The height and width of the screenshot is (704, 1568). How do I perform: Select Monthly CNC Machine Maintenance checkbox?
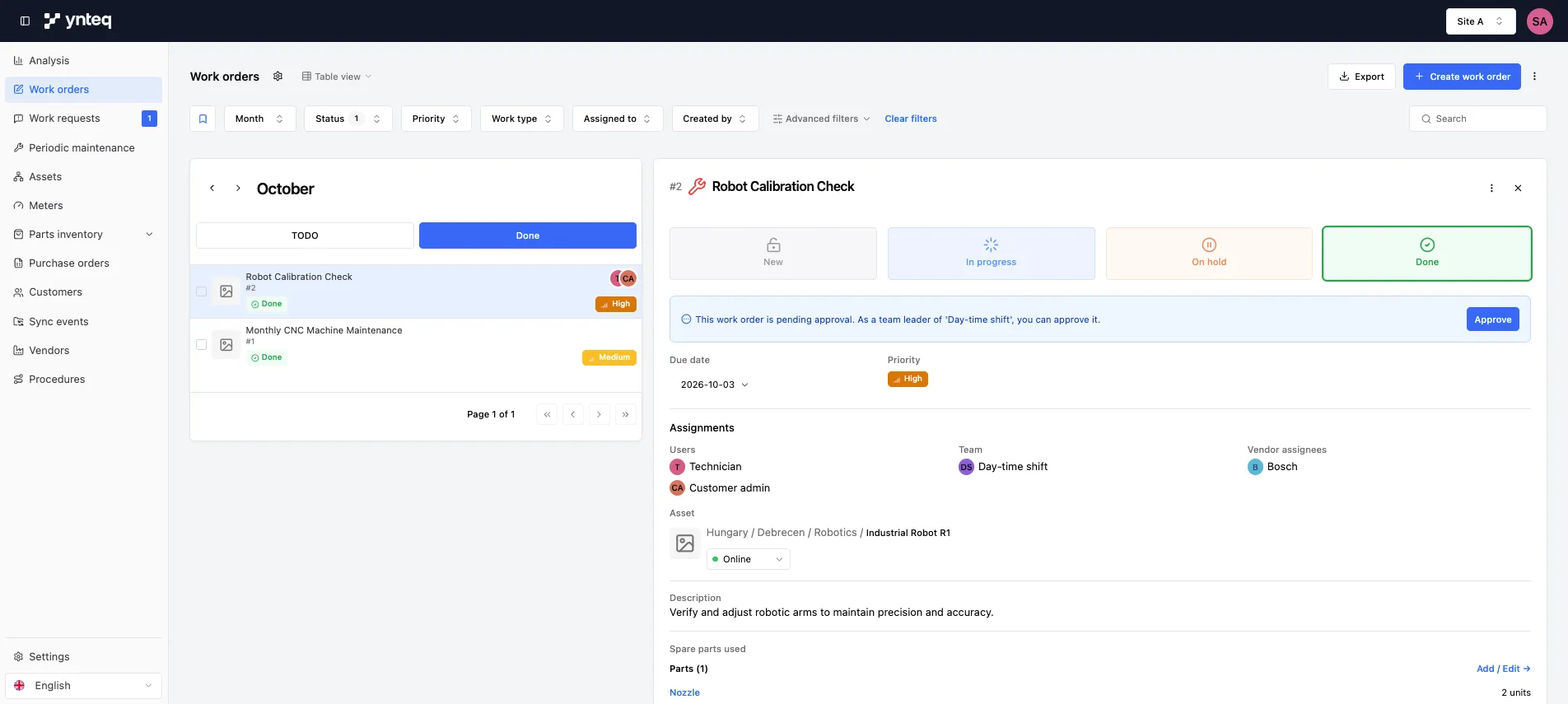[201, 345]
